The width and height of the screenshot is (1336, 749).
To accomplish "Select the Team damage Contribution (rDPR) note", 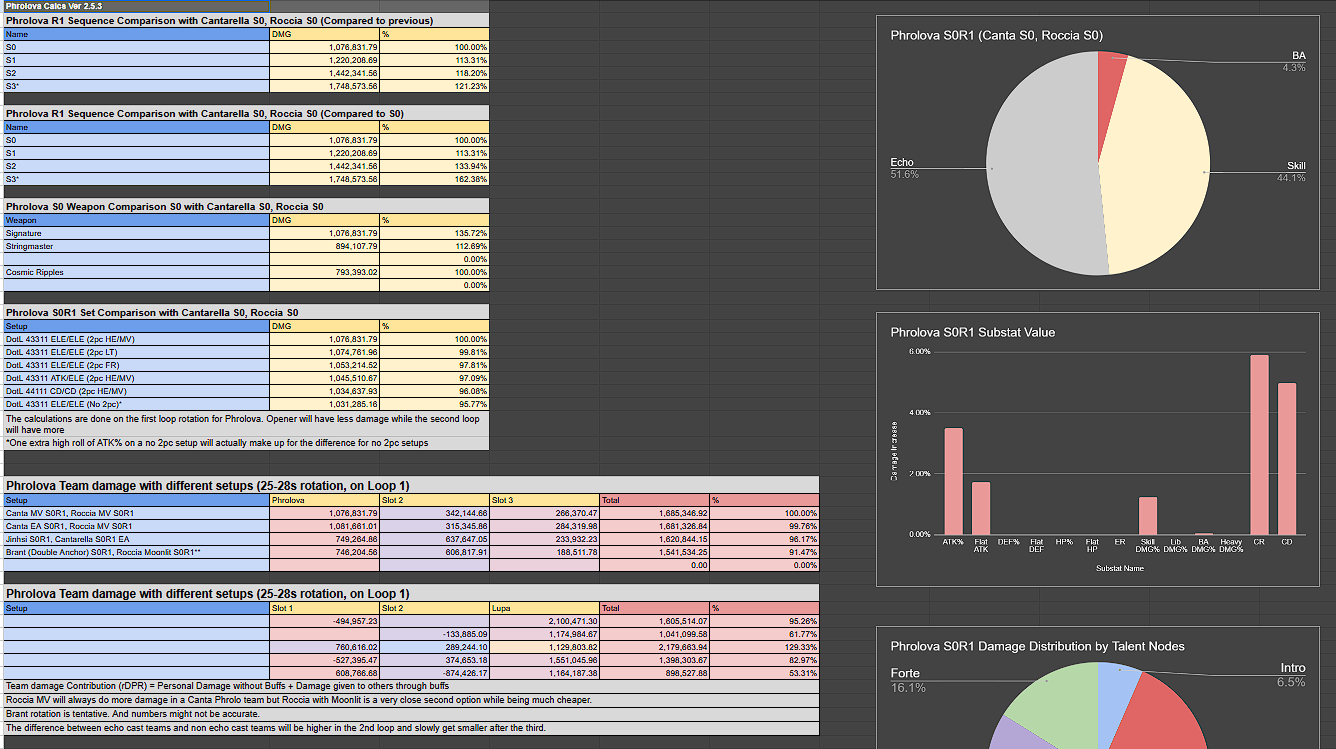I will point(411,686).
